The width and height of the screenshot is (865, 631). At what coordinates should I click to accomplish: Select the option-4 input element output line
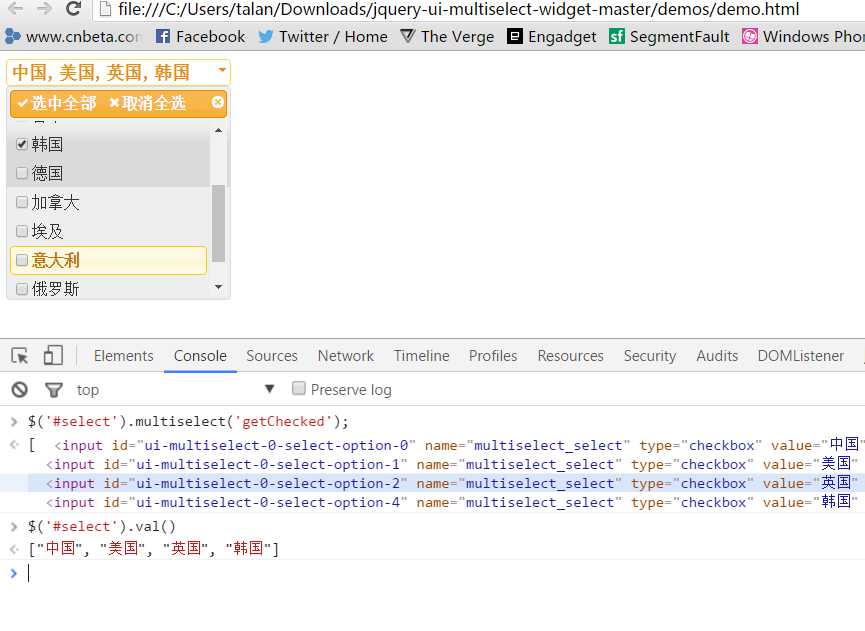tap(451, 502)
